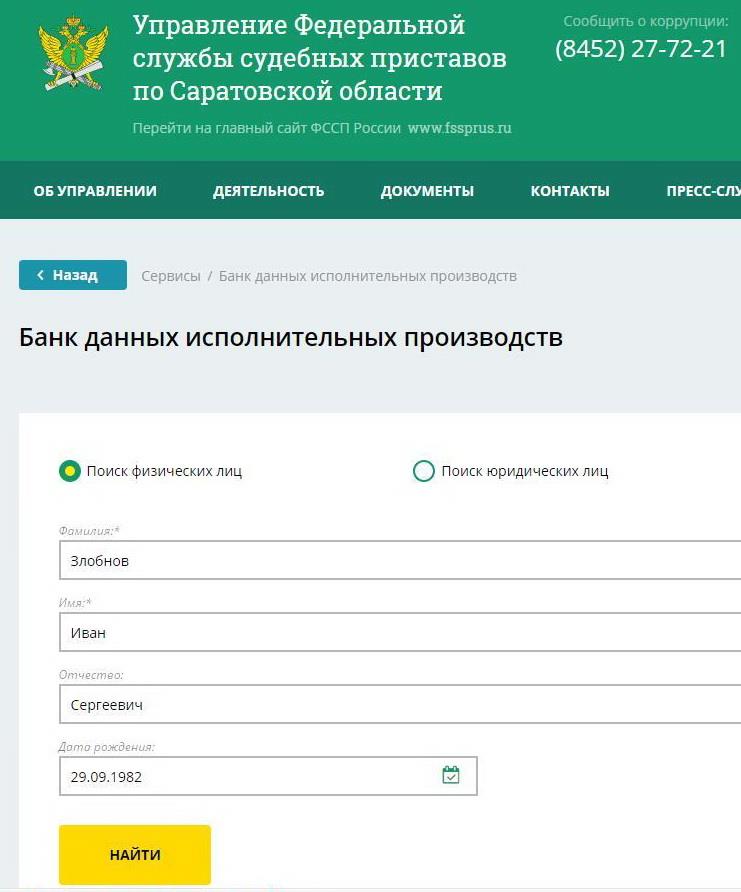This screenshot has height=892, width=741.
Task: Click the site title 'Управление Федеральной службы судебных приставов'
Action: click(319, 58)
